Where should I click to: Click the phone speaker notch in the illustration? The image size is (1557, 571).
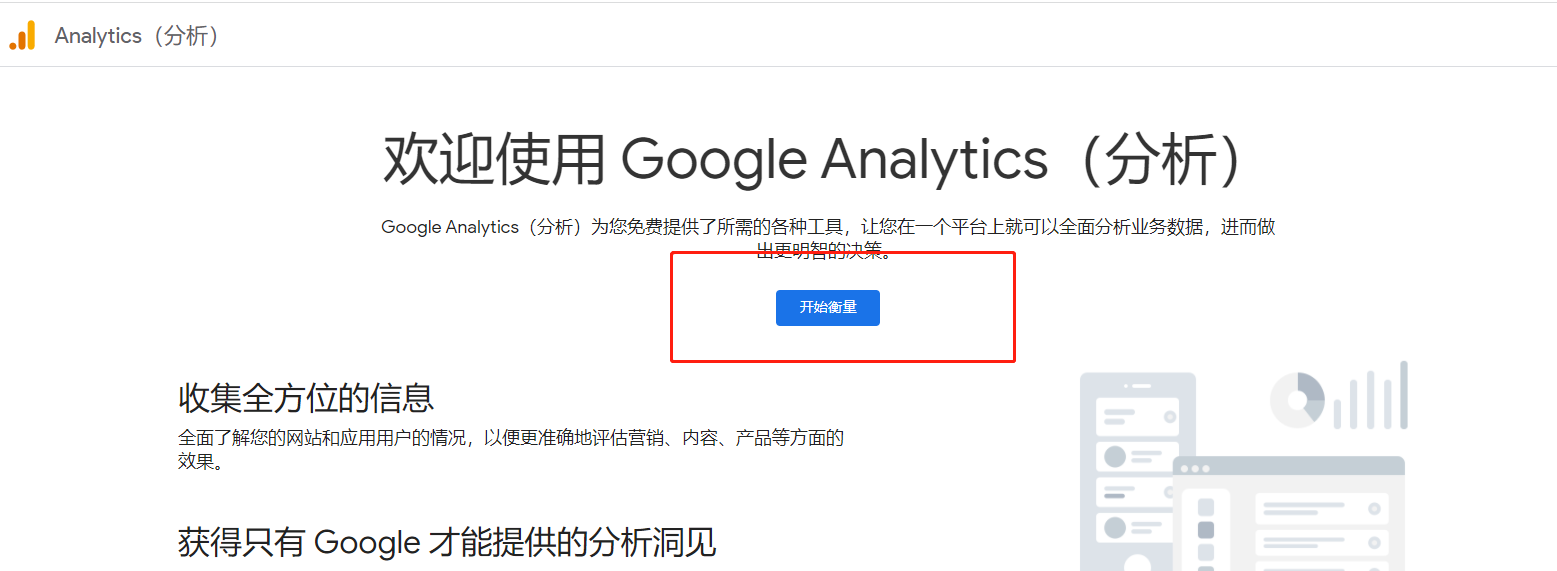coord(1138,385)
